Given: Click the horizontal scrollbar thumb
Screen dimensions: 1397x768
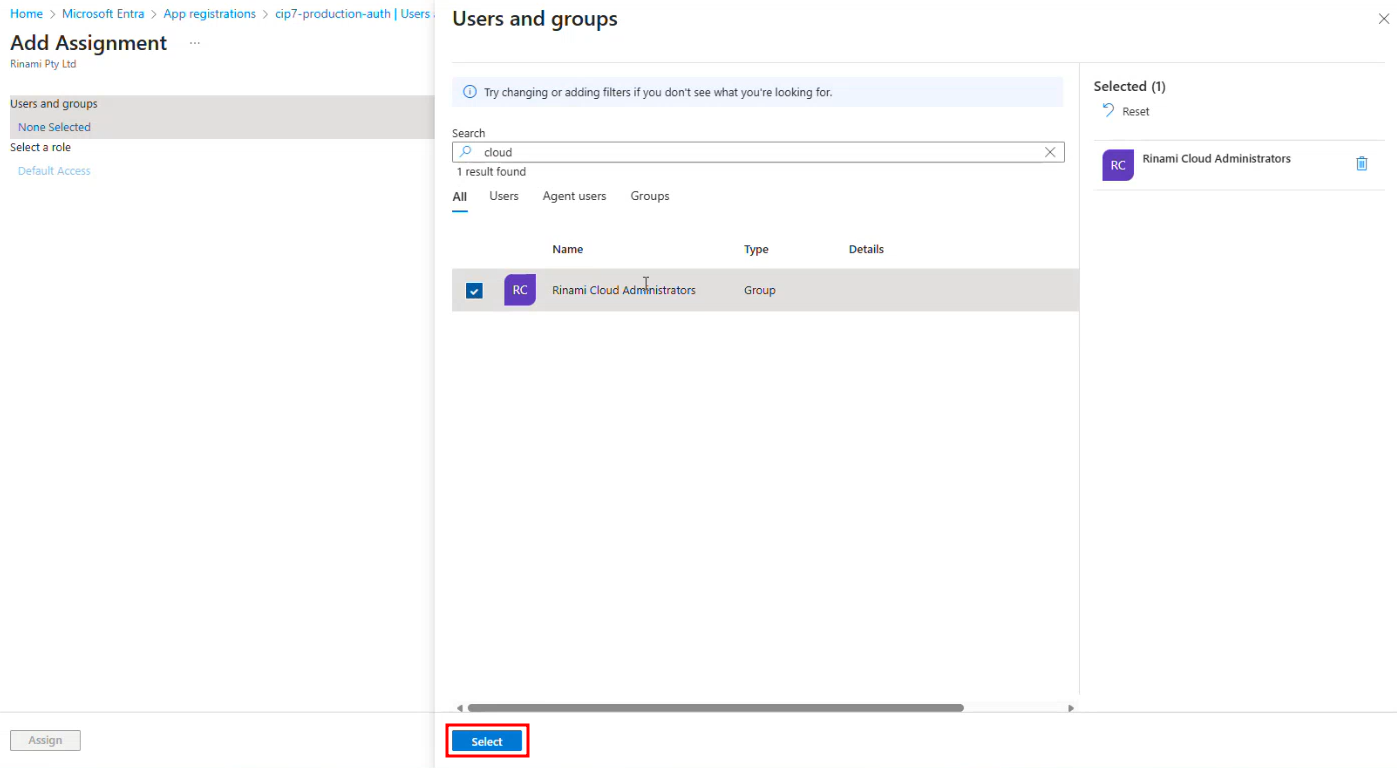Looking at the screenshot, I should [715, 708].
